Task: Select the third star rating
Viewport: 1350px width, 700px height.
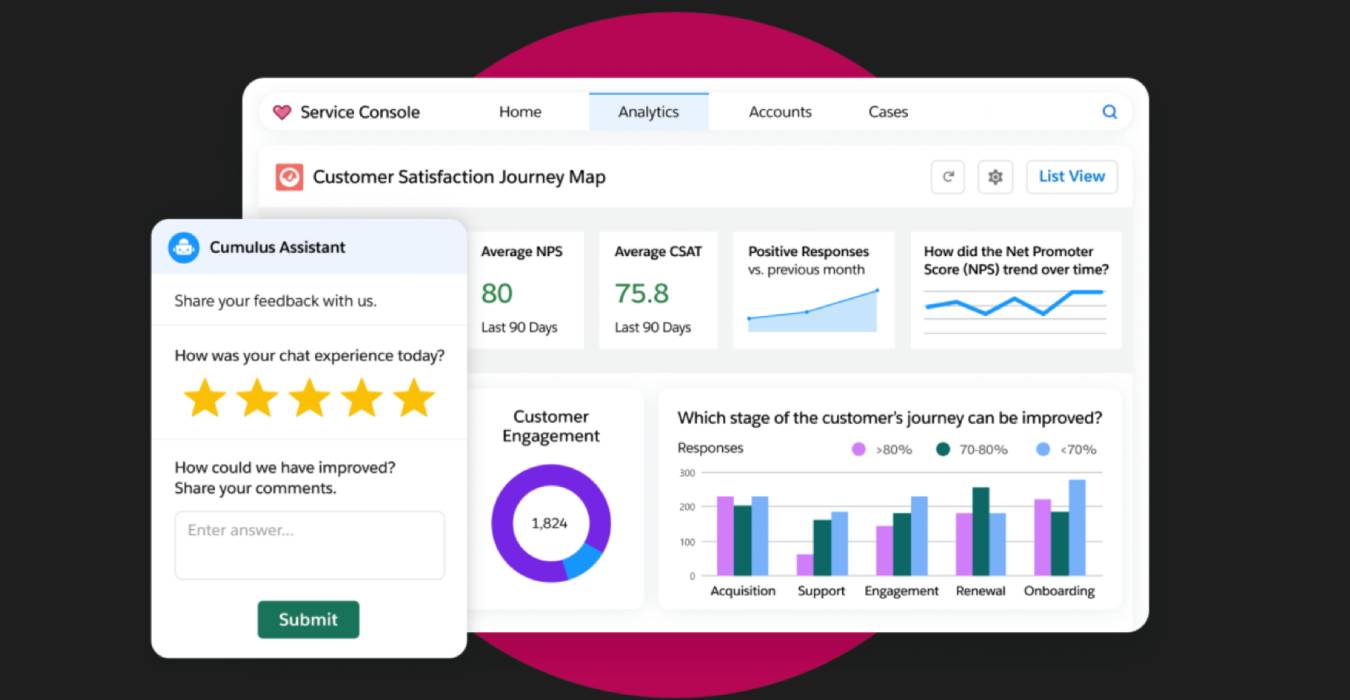Action: (x=309, y=398)
